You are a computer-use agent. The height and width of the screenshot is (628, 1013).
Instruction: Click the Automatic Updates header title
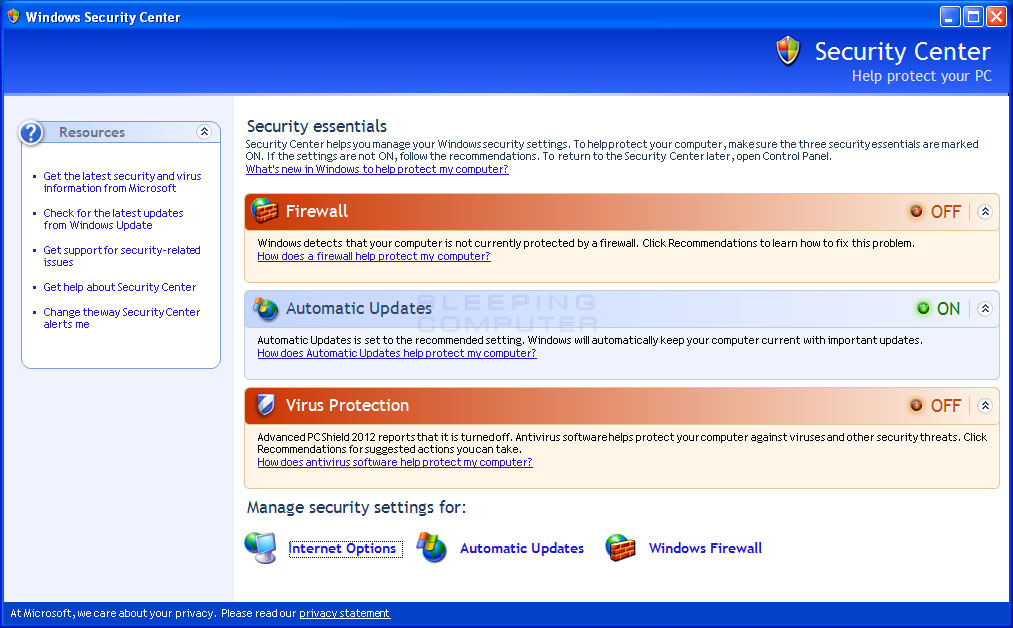[359, 309]
